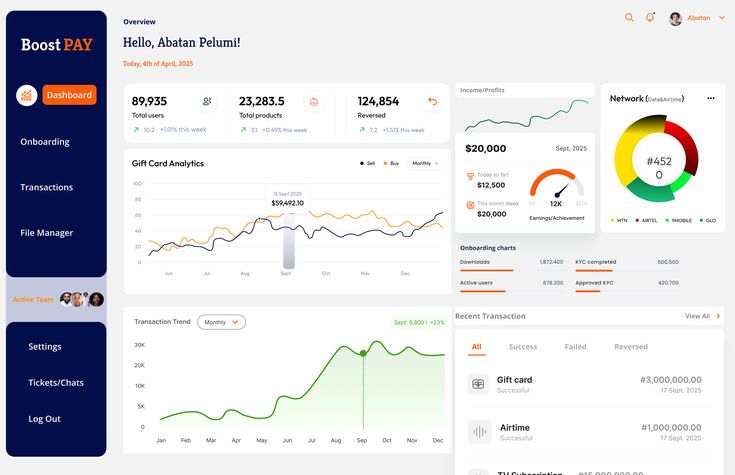Click the Total users people icon
This screenshot has width=735, height=475.
click(x=207, y=101)
